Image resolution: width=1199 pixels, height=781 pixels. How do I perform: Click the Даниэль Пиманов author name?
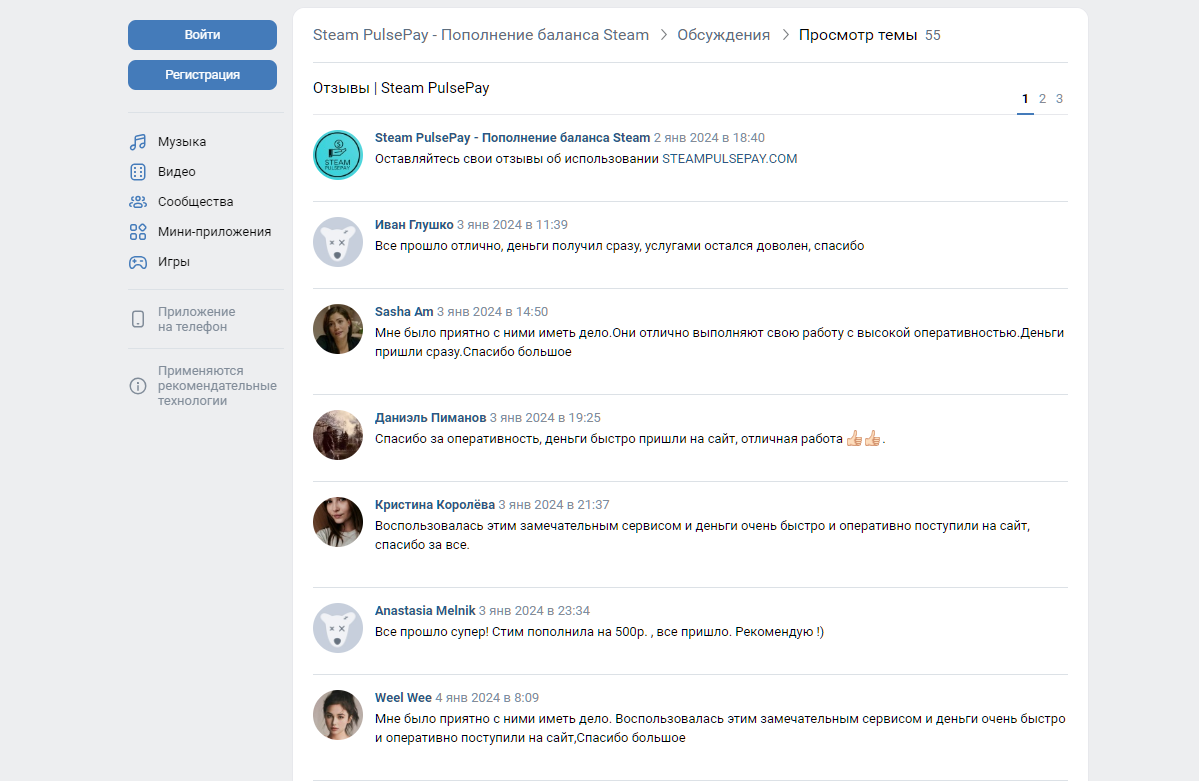pyautogui.click(x=430, y=417)
